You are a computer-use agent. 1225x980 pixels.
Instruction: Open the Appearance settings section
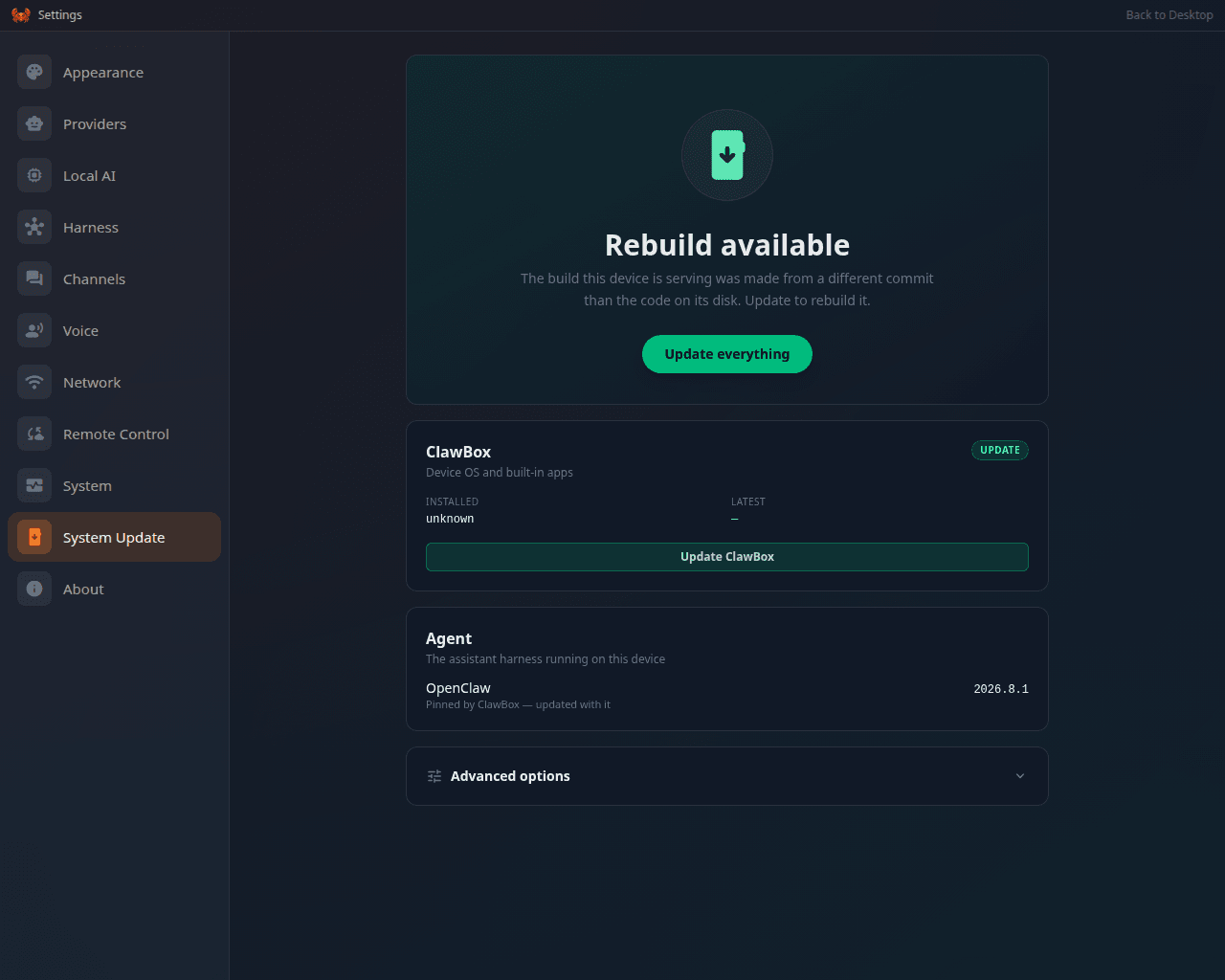[114, 72]
